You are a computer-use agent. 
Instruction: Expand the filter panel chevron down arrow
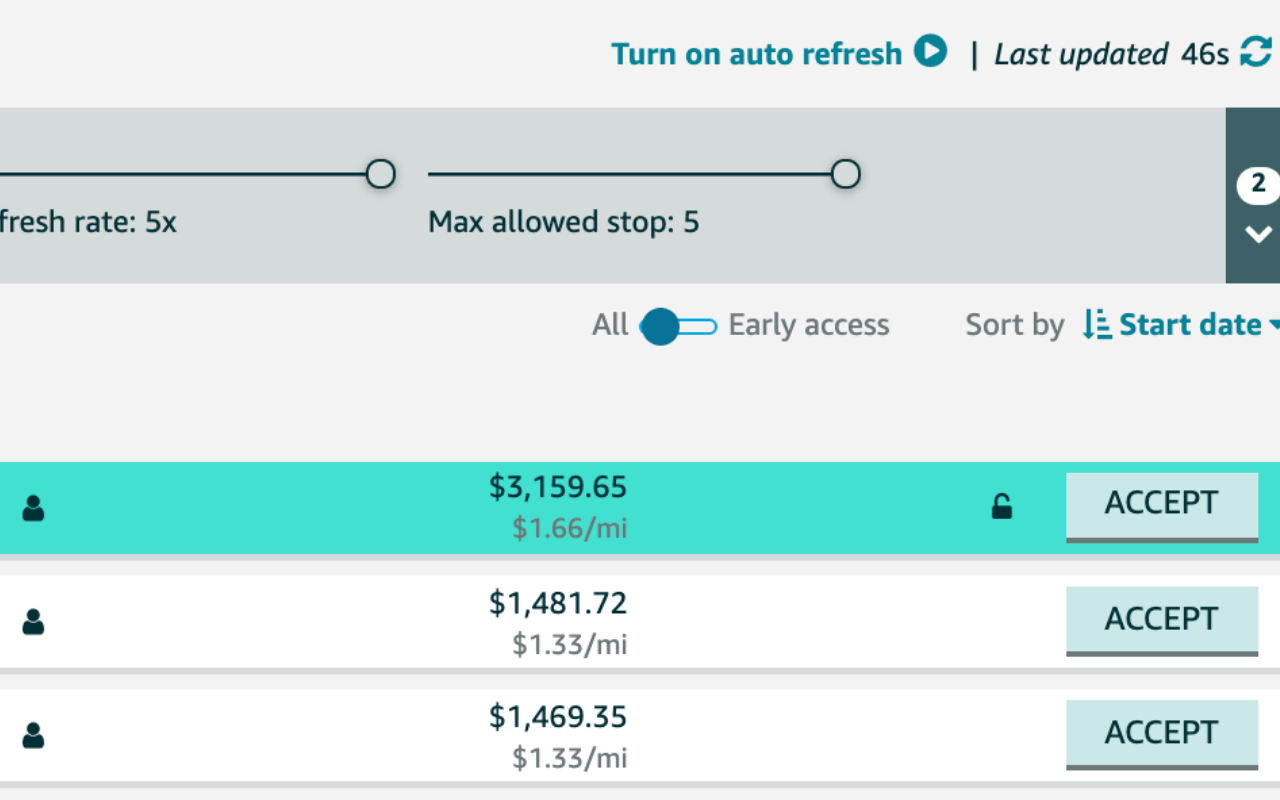1258,235
